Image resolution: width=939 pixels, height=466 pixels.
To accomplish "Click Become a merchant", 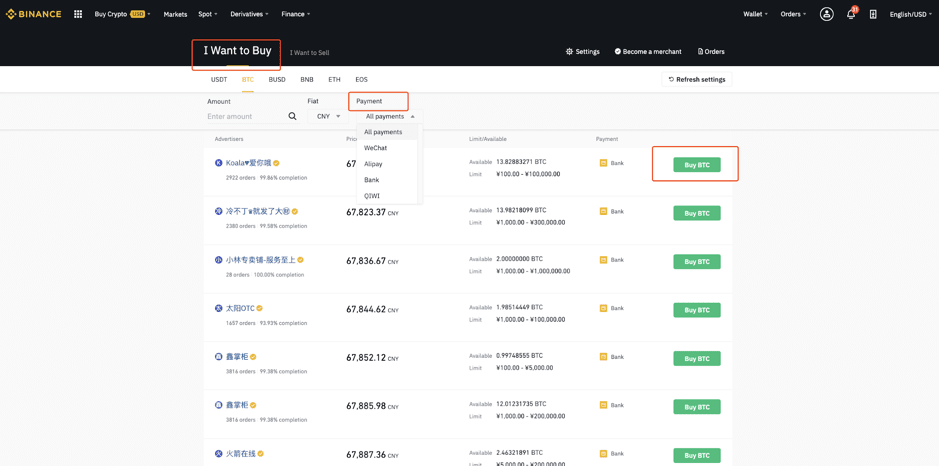I will 648,52.
